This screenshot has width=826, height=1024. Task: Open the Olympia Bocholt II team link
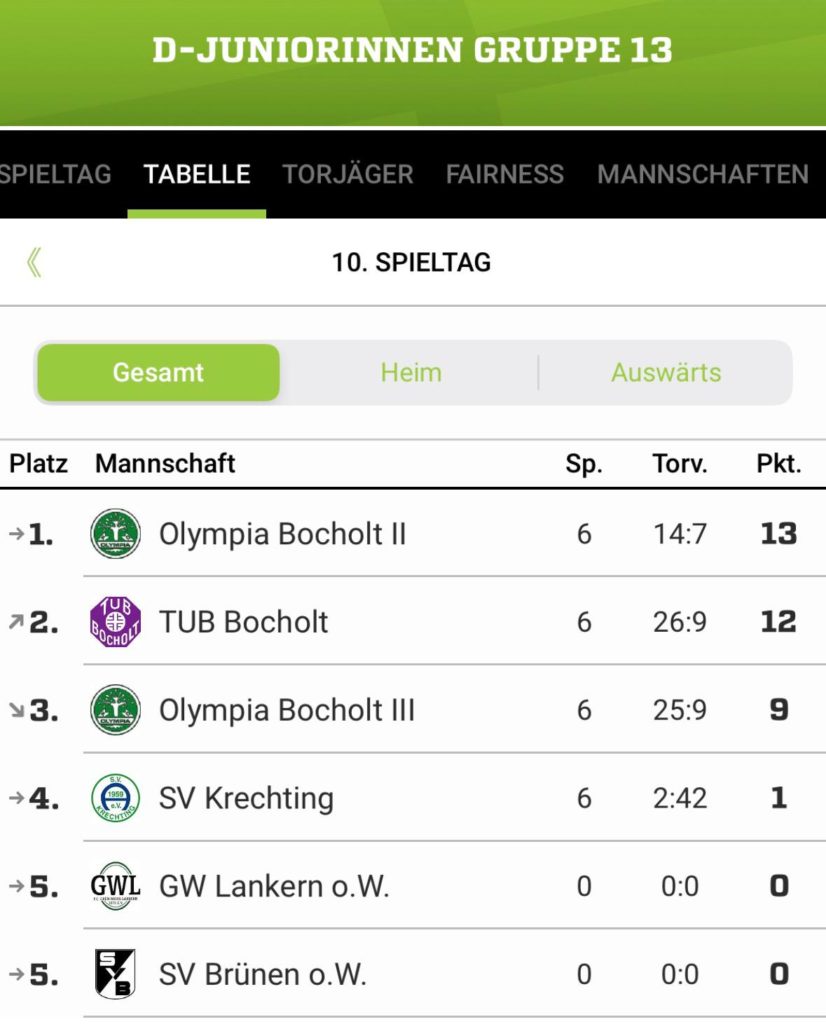click(x=283, y=534)
